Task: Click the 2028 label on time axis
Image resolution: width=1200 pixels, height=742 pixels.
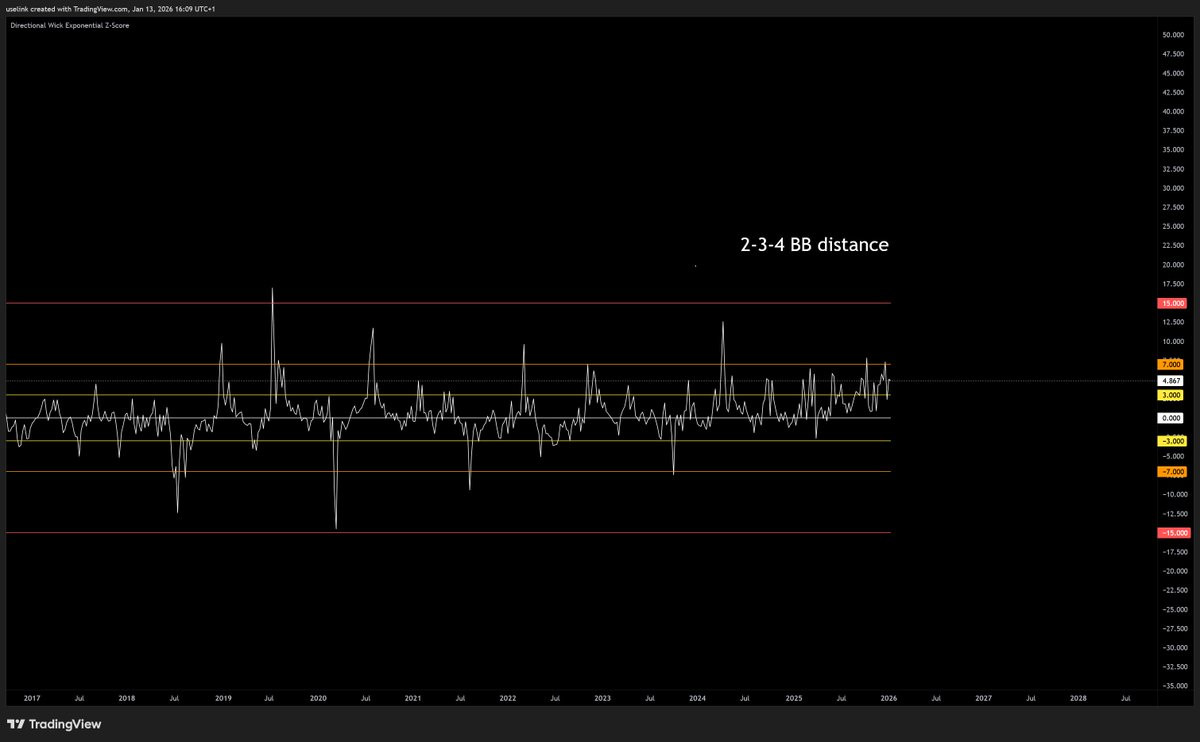Action: click(x=1079, y=698)
